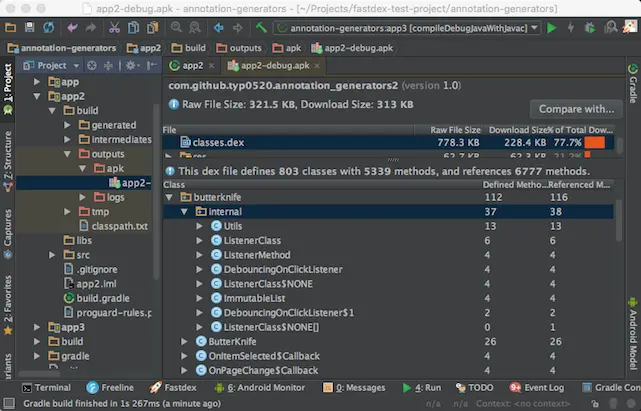Click annotation-generators breadcrumb
The width and height of the screenshot is (641, 411).
pos(62,48)
